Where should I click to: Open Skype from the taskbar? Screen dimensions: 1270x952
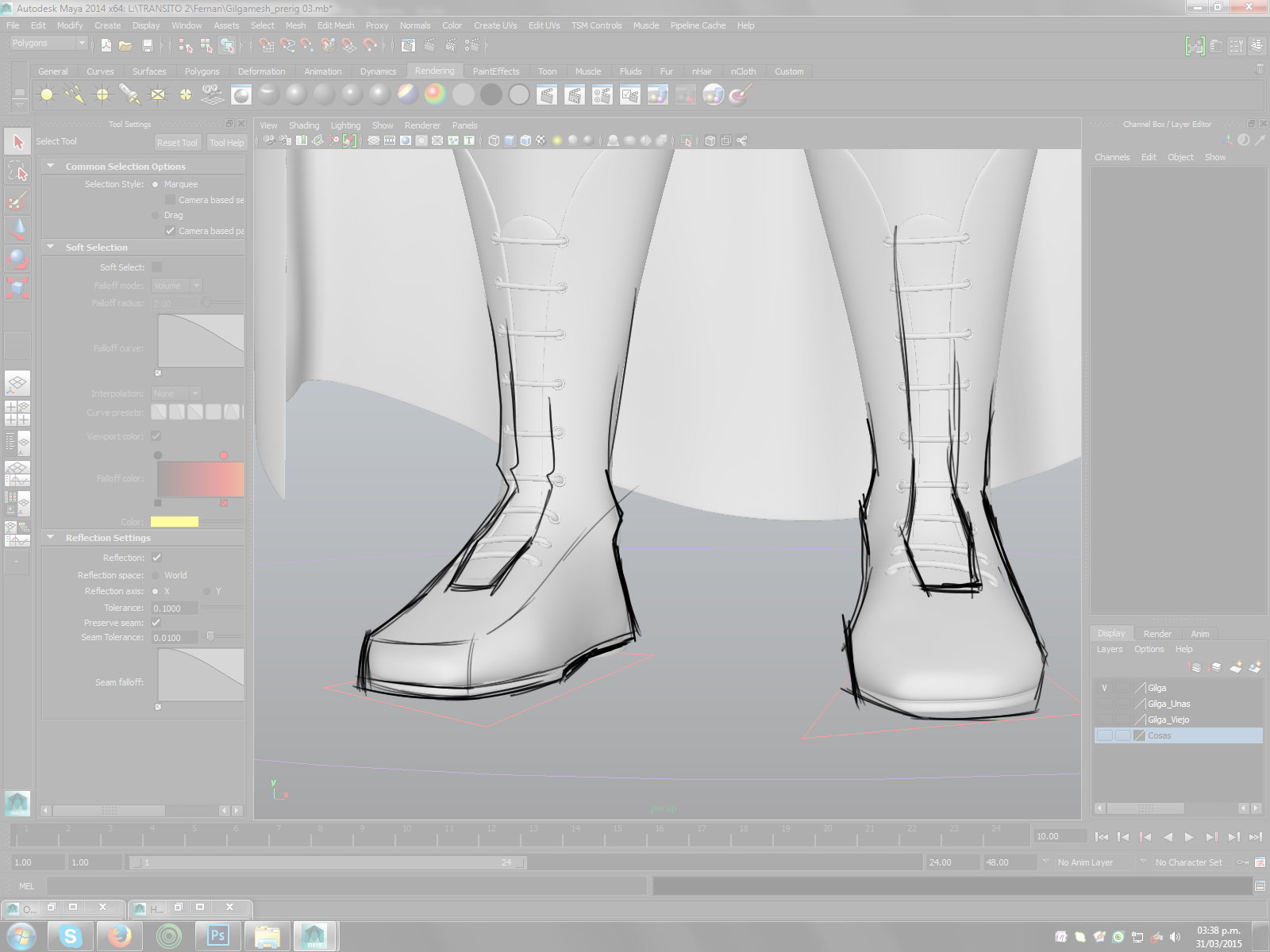click(x=71, y=936)
